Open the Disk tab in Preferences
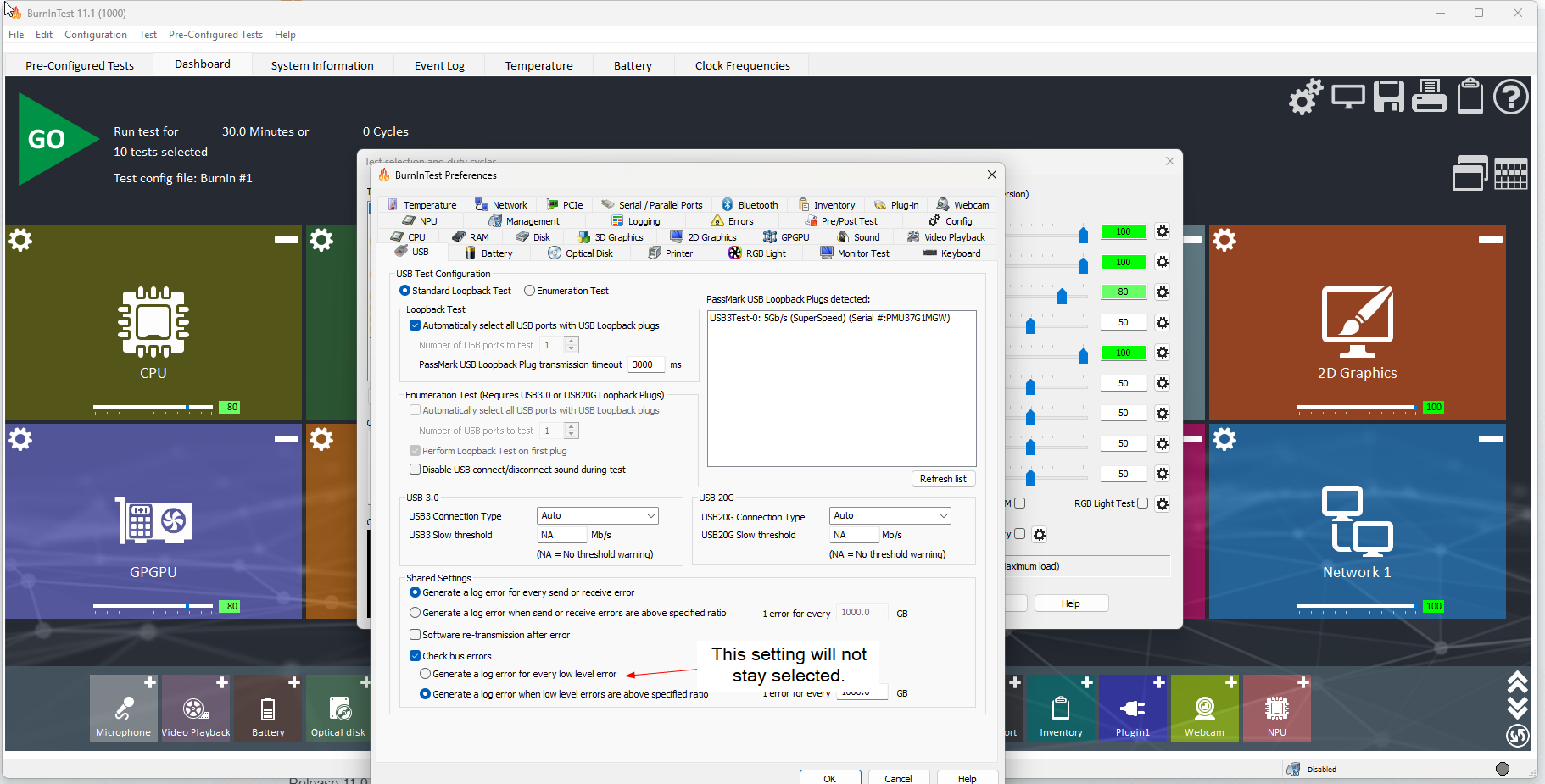Screen dimensions: 1545x784 [x=533, y=237]
